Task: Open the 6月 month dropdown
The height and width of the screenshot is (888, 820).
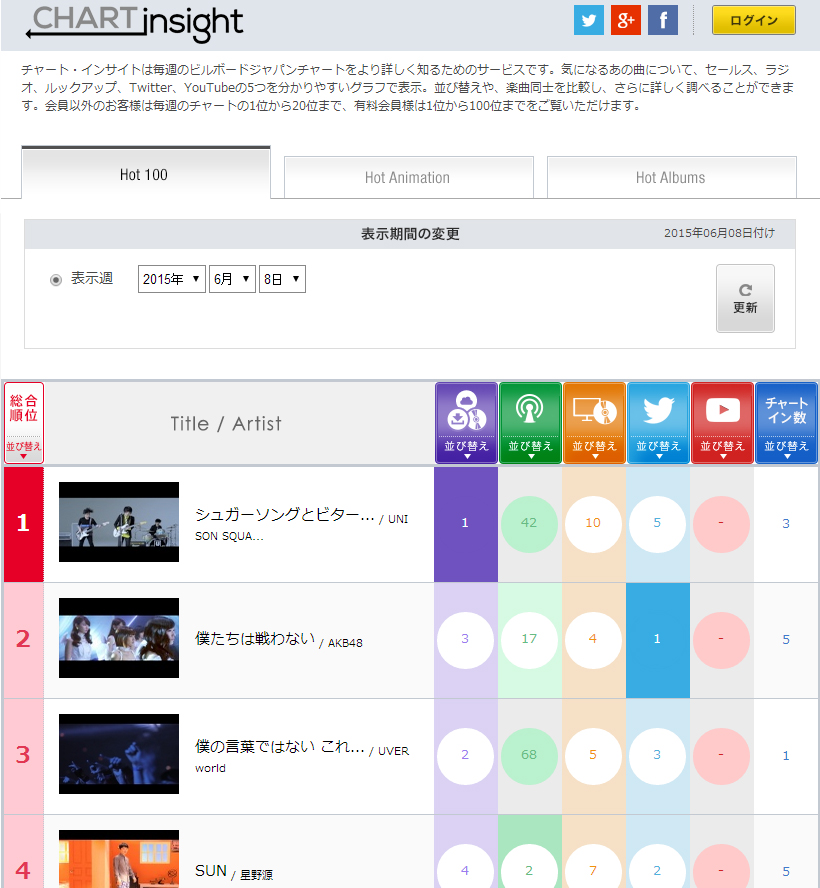Action: pos(232,279)
